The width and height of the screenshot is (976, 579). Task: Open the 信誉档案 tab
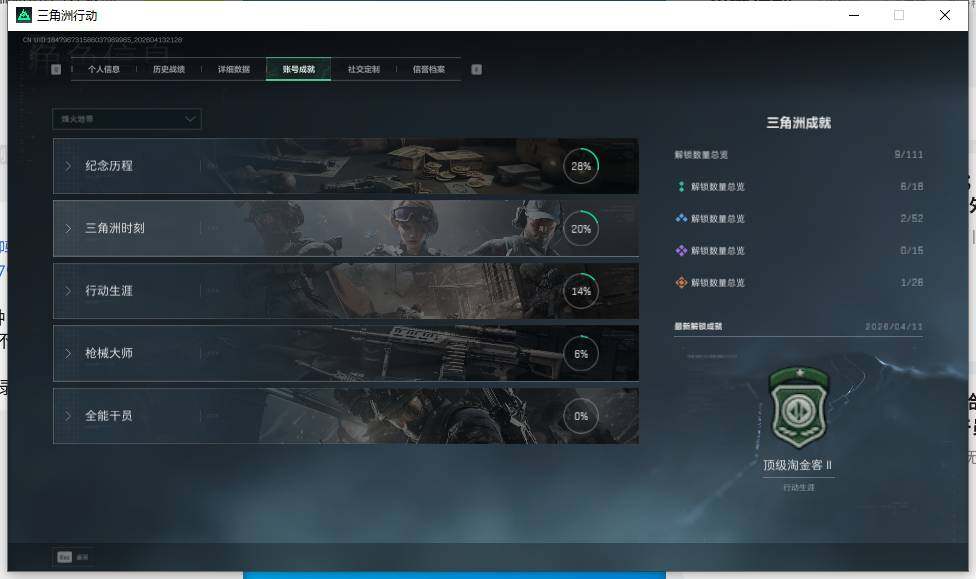(428, 69)
